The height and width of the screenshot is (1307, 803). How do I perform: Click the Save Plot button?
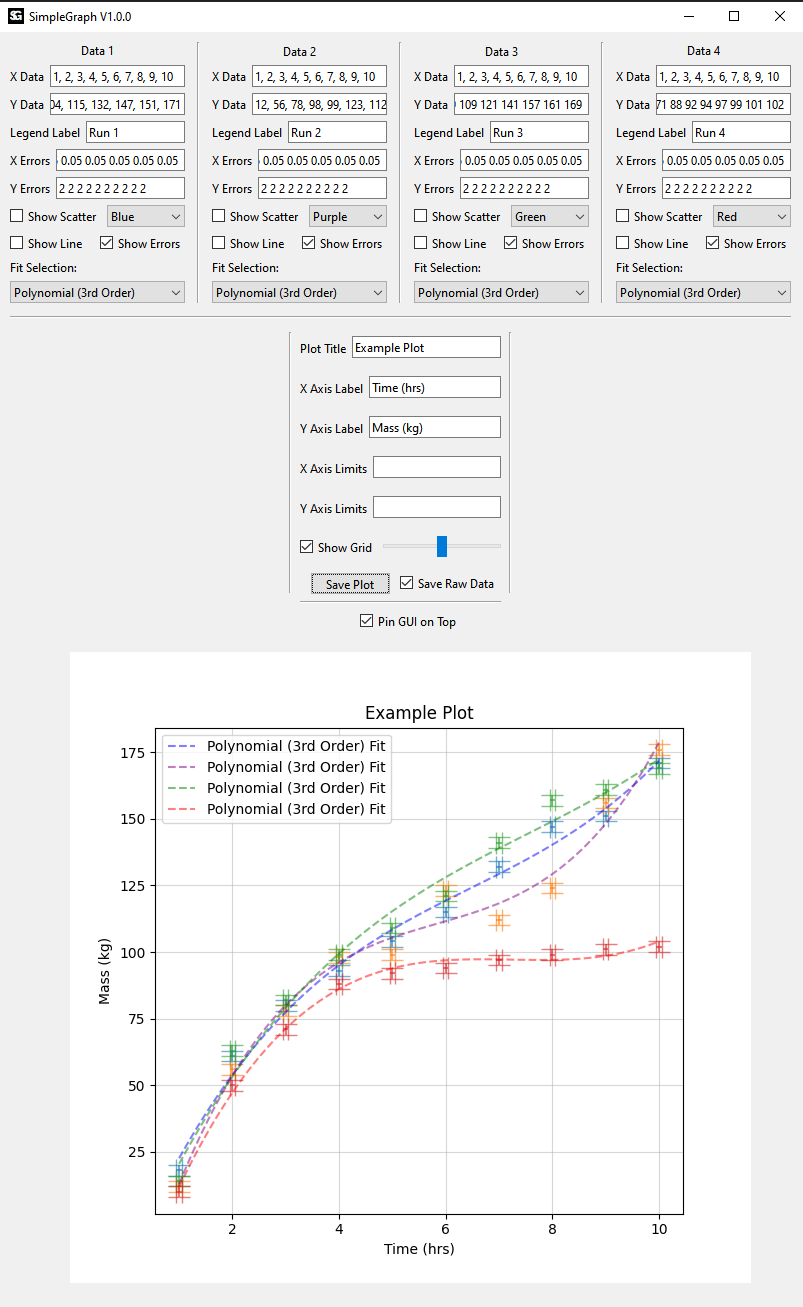tap(350, 584)
